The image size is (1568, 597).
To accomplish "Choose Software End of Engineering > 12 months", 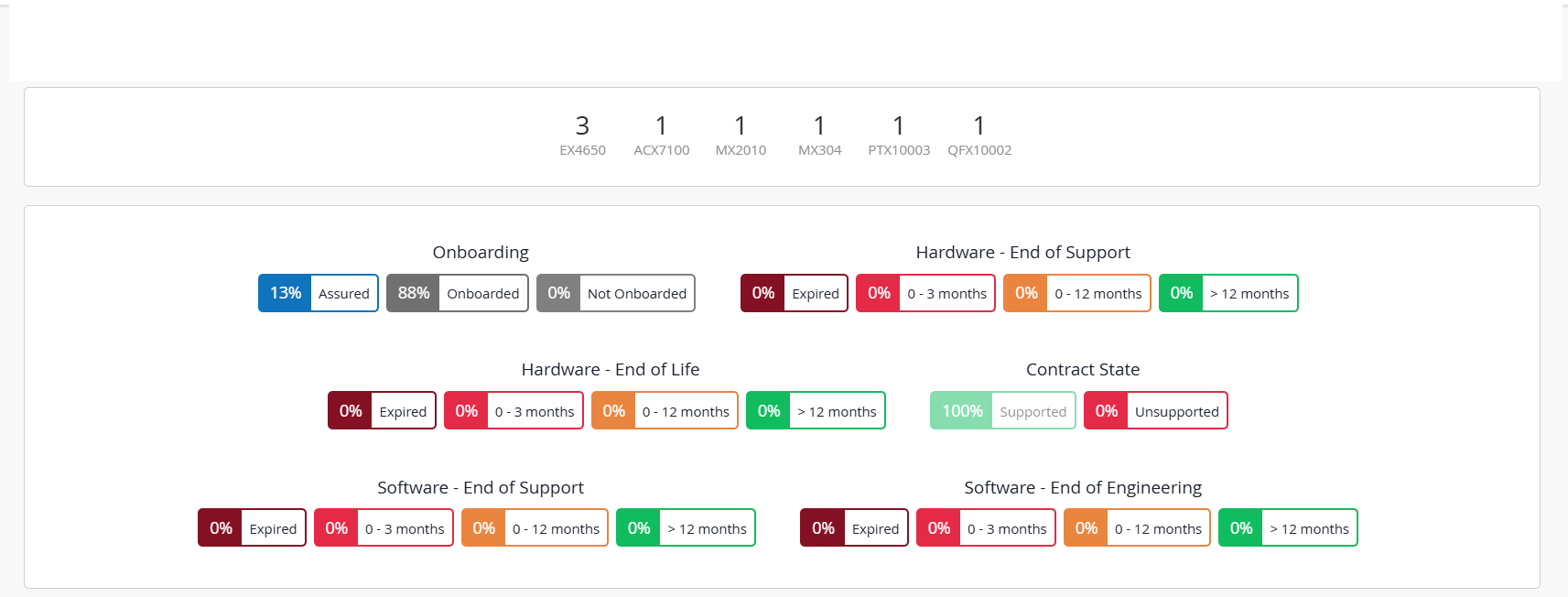I will pyautogui.click(x=1288, y=528).
